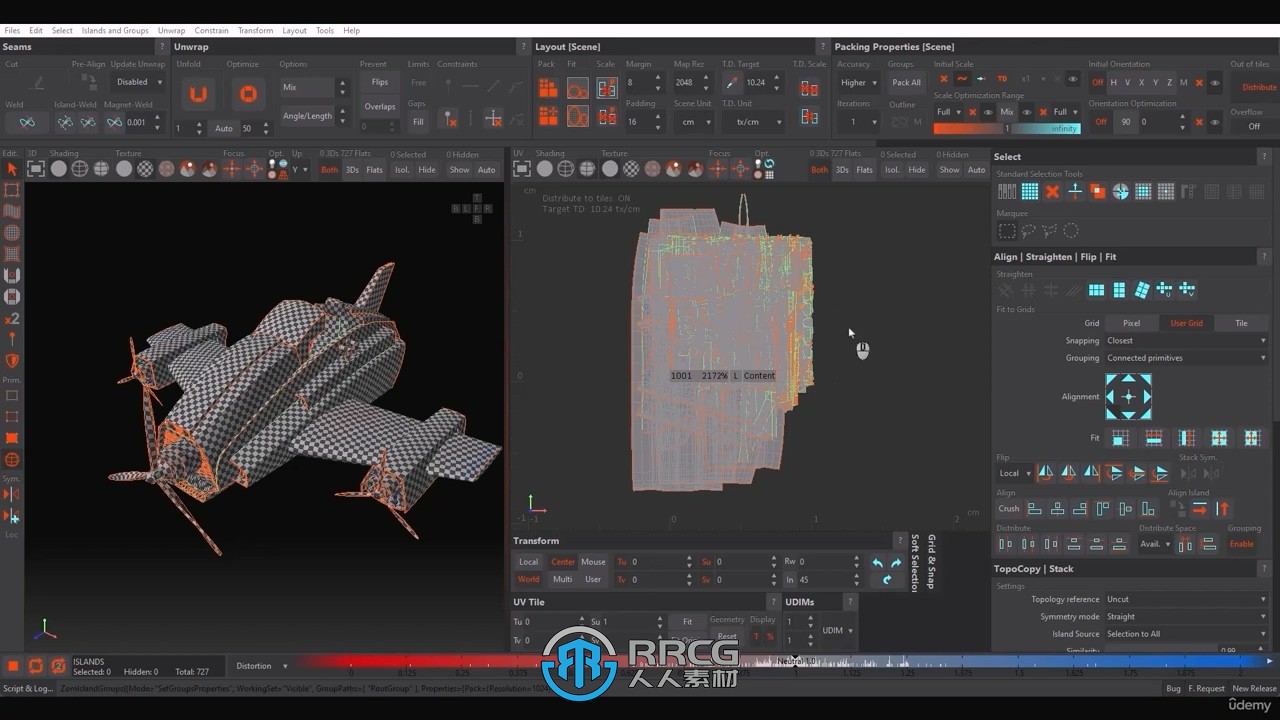Viewport: 1280px width, 720px height.
Task: Click the Crush align button
Action: [x=1009, y=509]
